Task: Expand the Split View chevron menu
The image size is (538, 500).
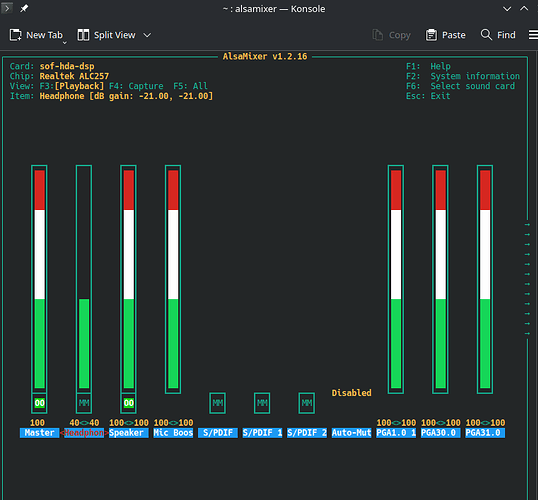Action: pos(147,35)
